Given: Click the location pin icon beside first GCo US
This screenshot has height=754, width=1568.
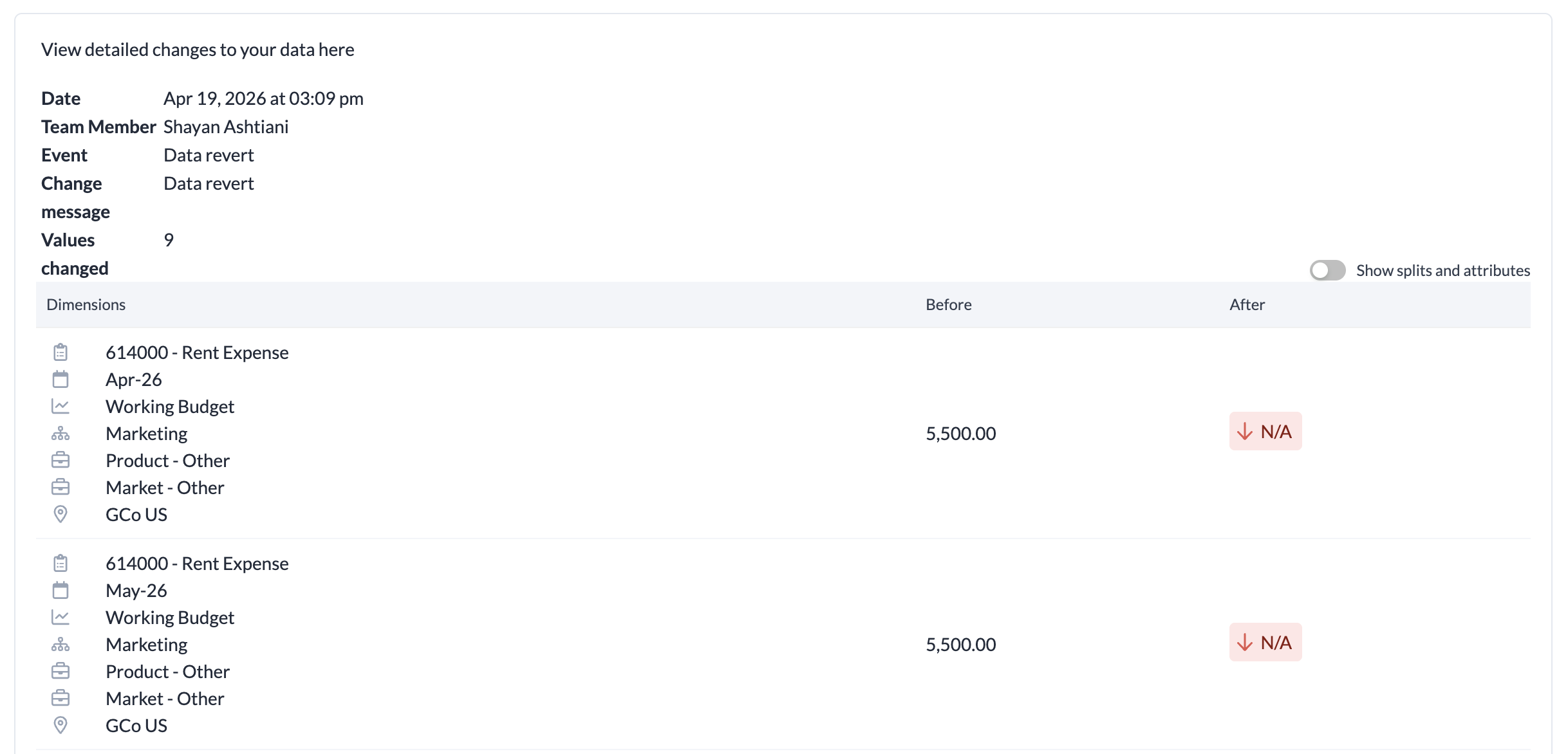Looking at the screenshot, I should point(61,515).
